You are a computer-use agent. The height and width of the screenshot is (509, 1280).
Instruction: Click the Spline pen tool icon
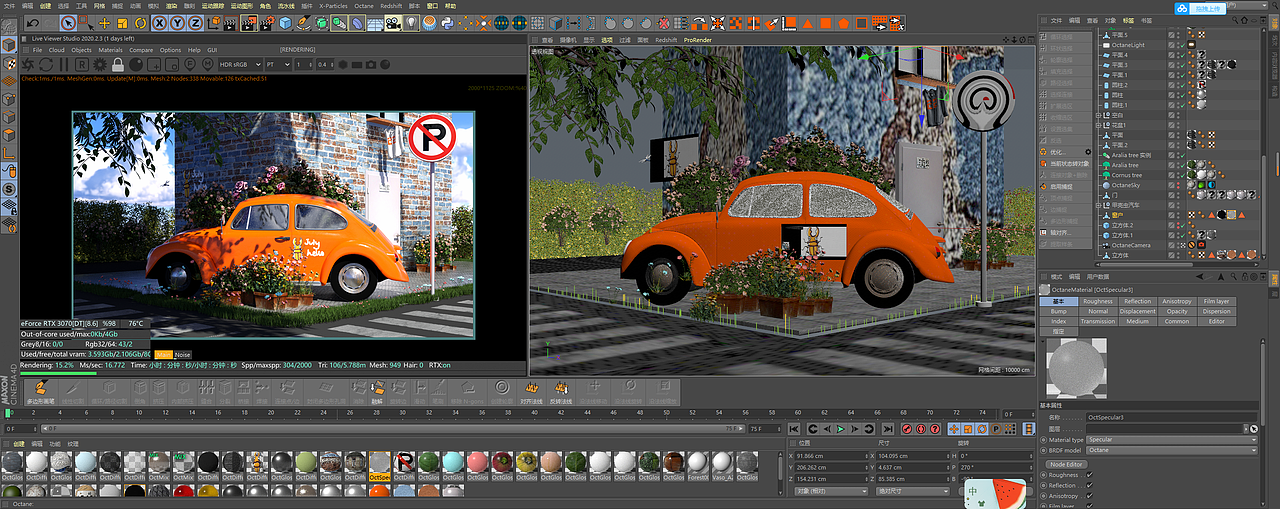pos(303,22)
